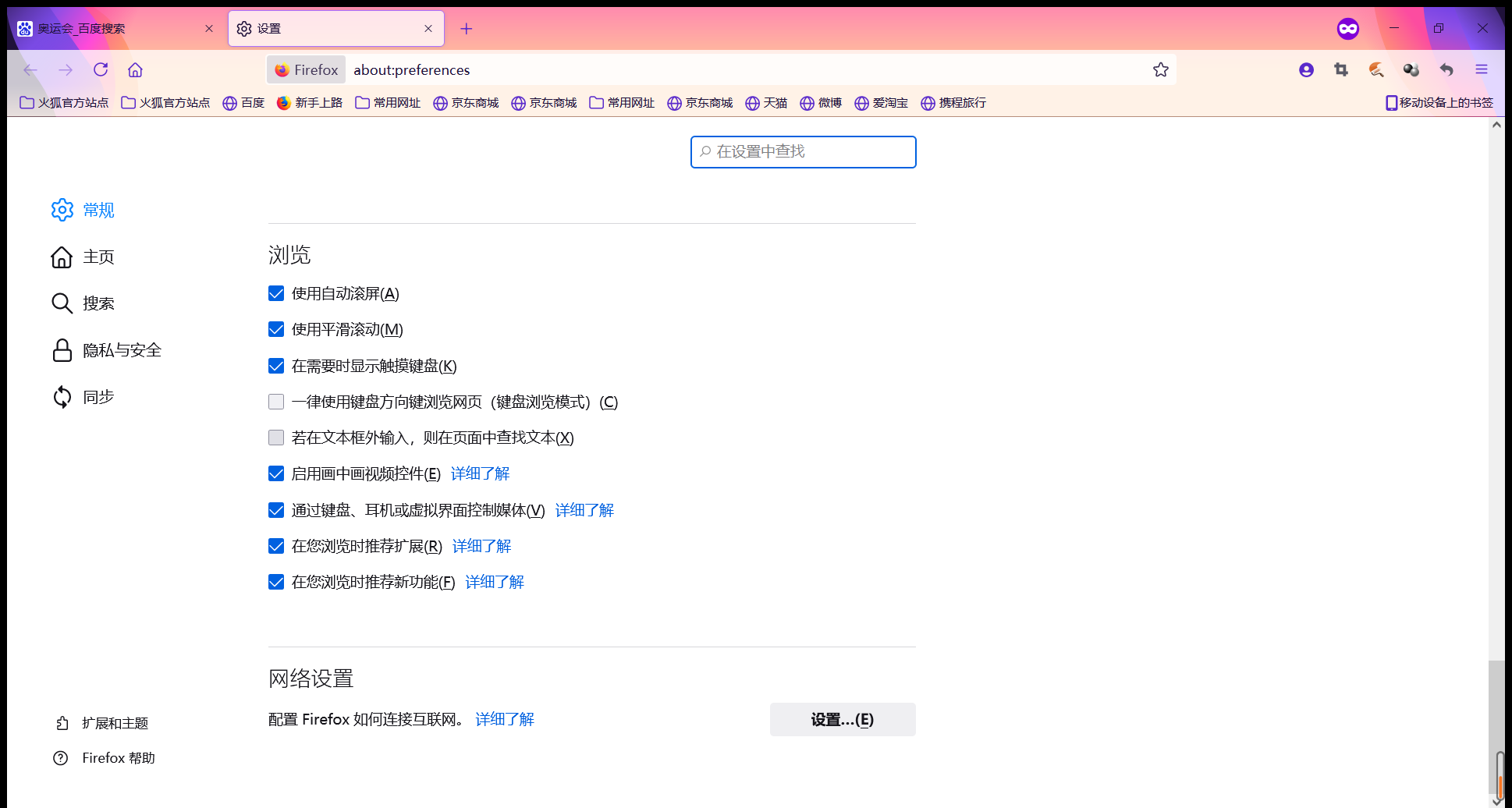The width and height of the screenshot is (1512, 808).
Task: Click the home button icon
Action: click(134, 69)
